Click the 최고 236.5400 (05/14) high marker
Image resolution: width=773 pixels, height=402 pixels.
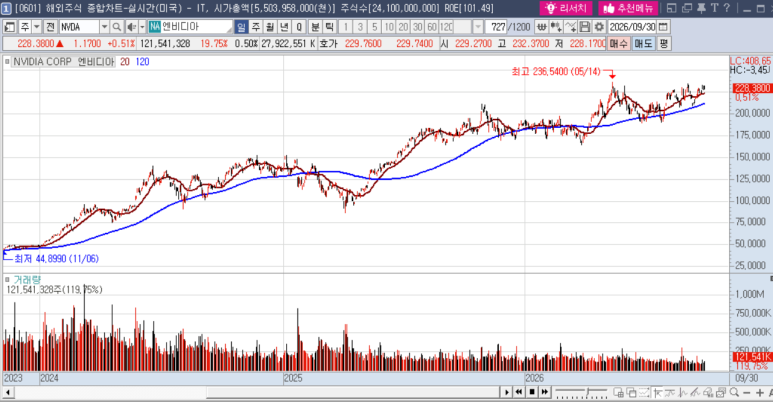click(x=556, y=72)
